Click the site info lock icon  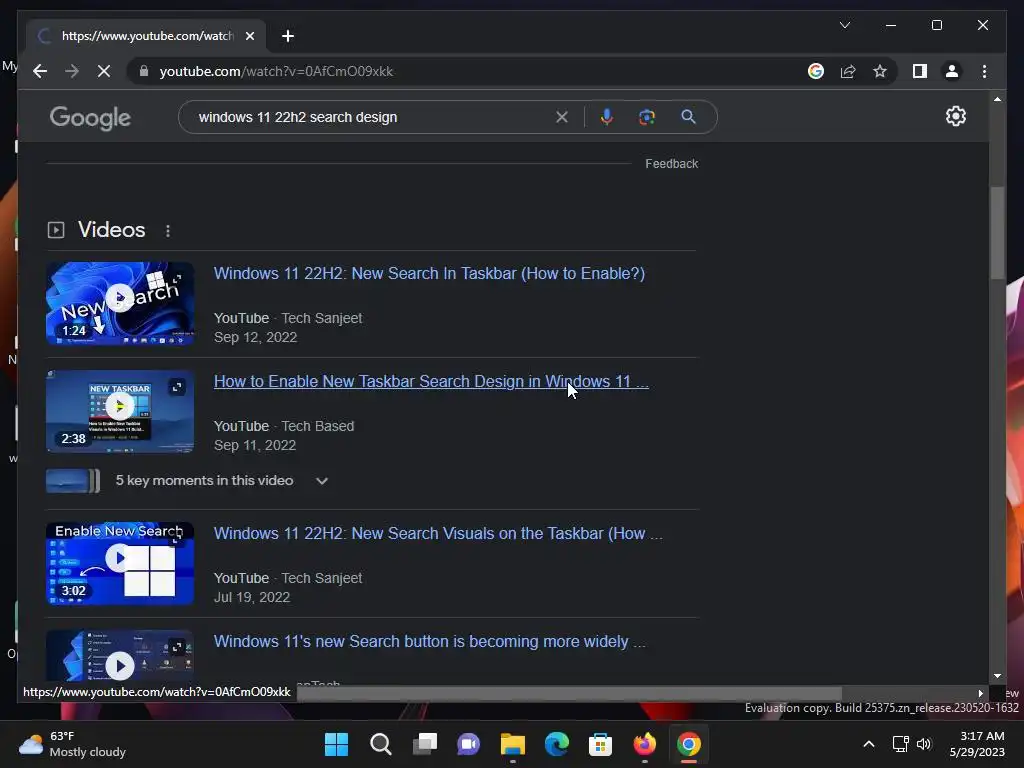coord(144,71)
